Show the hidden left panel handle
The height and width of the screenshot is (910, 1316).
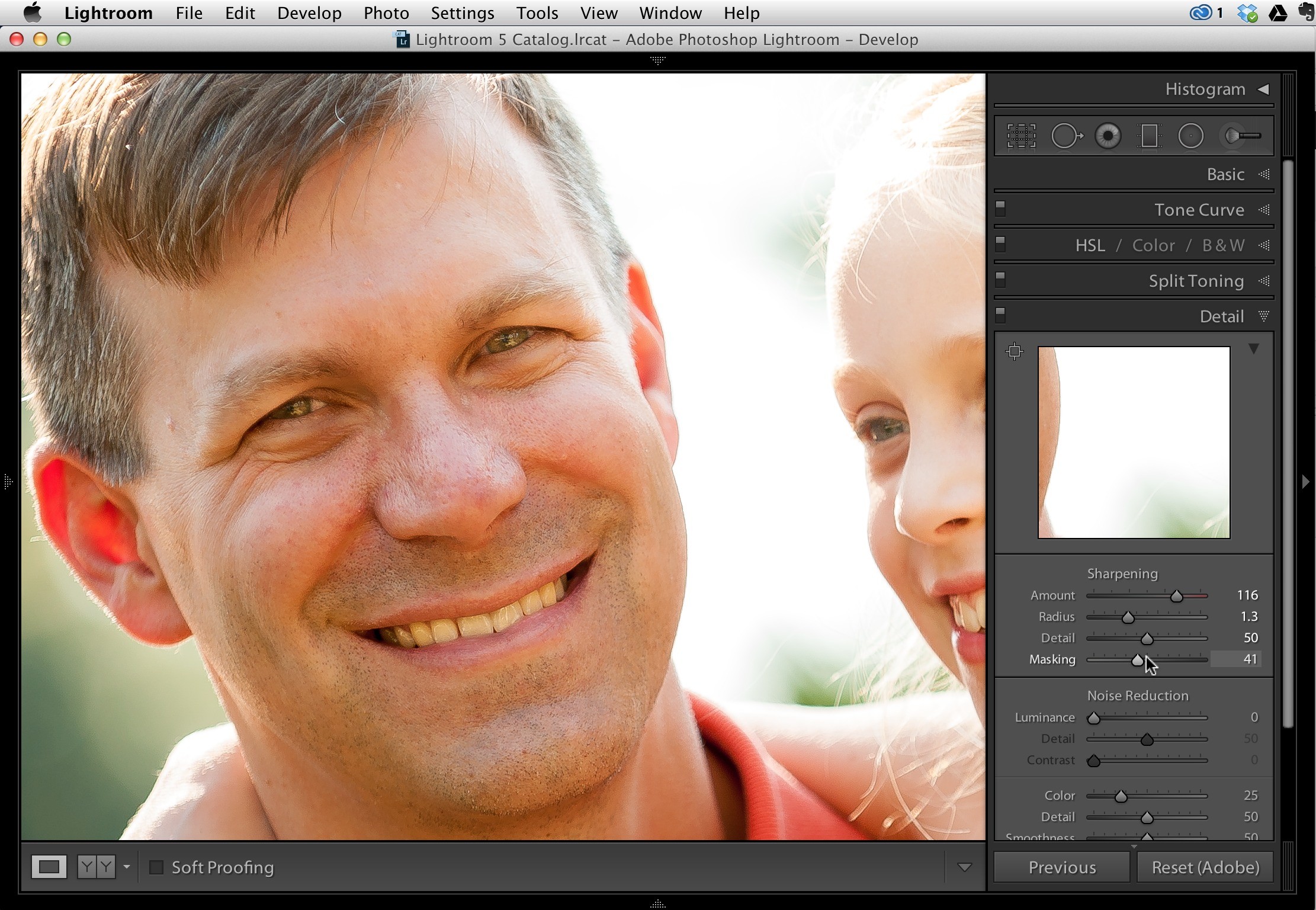click(8, 482)
